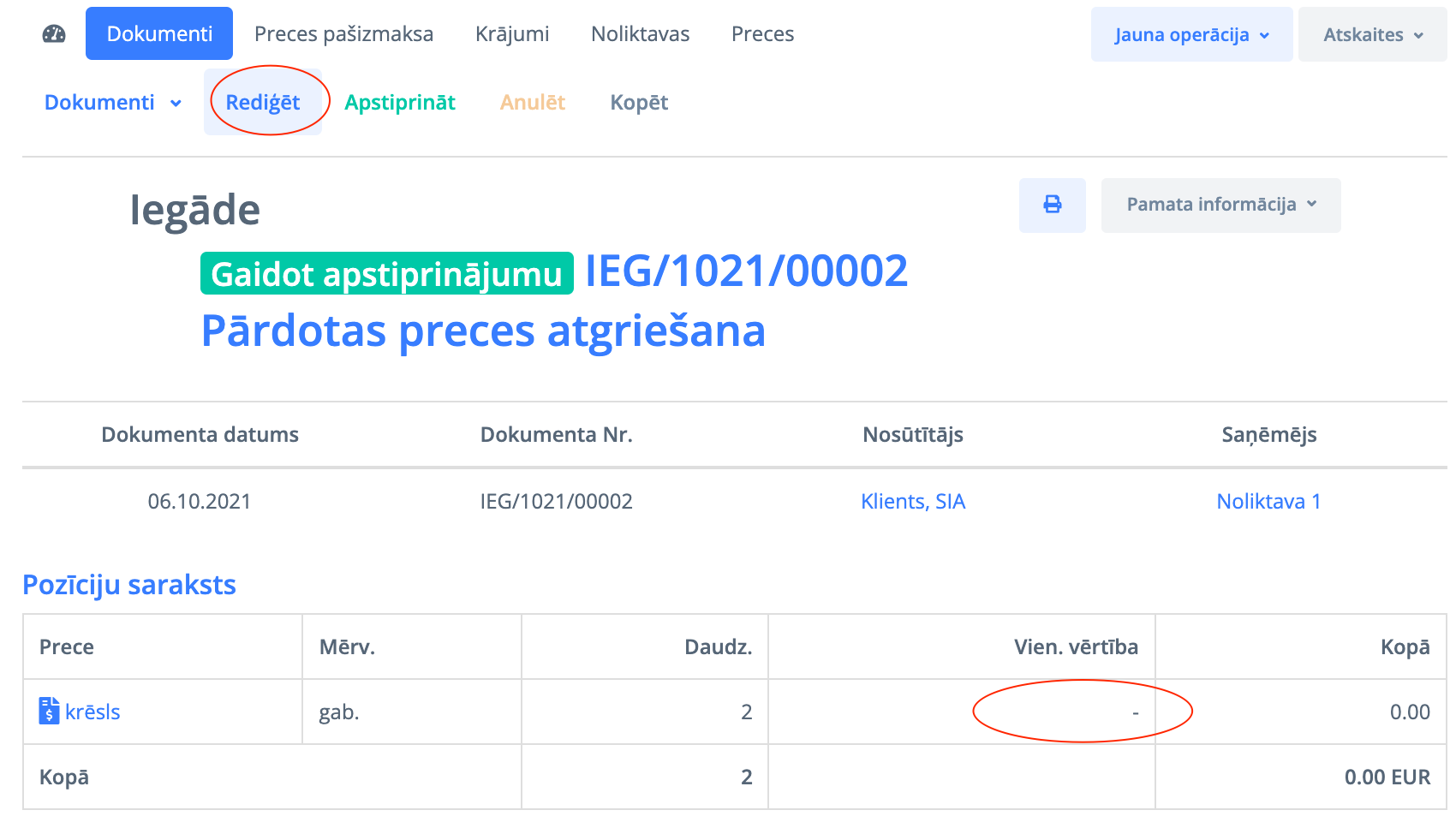1456x834 pixels.
Task: Select the Noliktavas tab
Action: pyautogui.click(x=640, y=34)
